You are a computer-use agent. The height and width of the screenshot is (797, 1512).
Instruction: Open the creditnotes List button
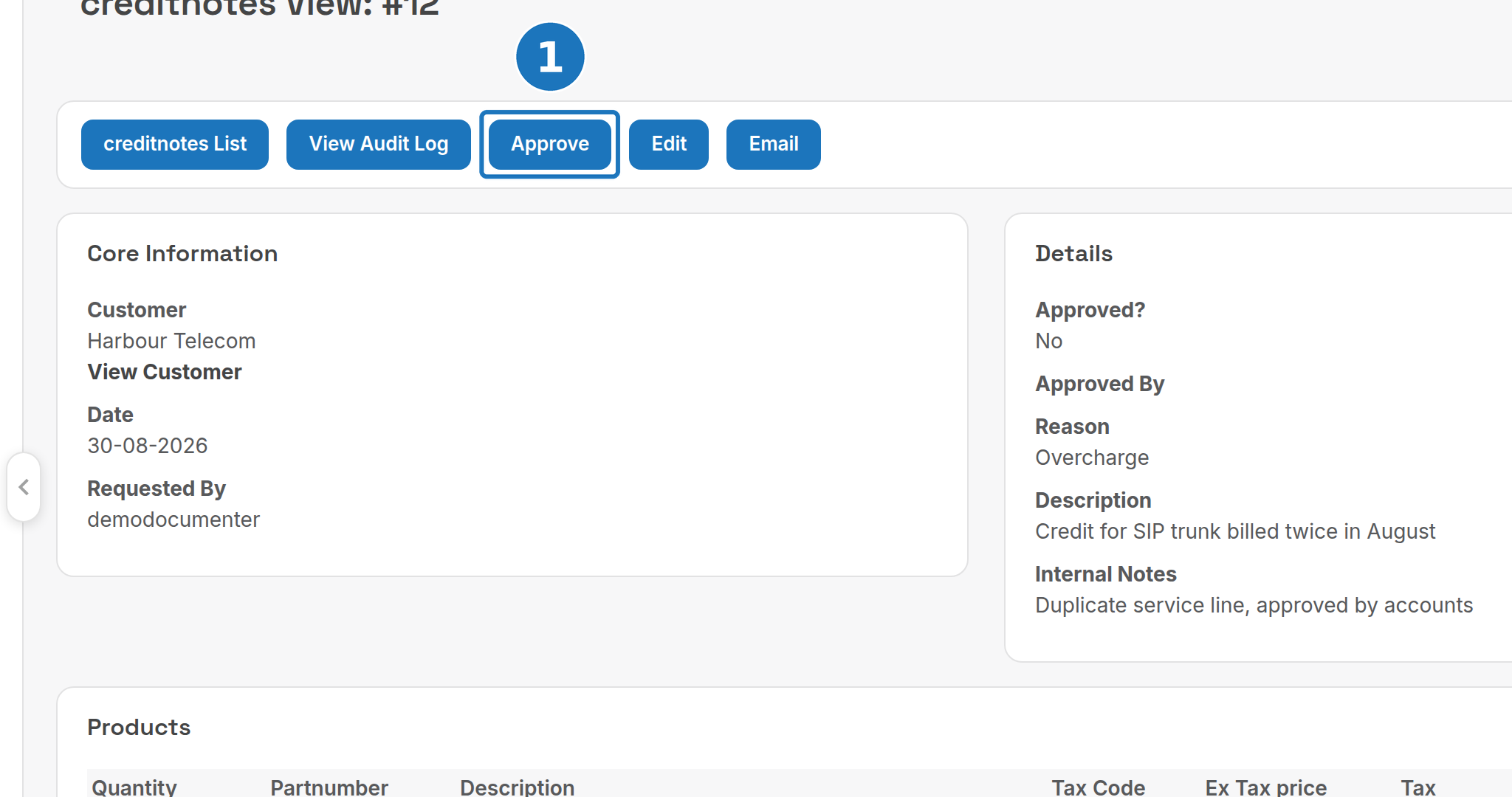tap(175, 145)
